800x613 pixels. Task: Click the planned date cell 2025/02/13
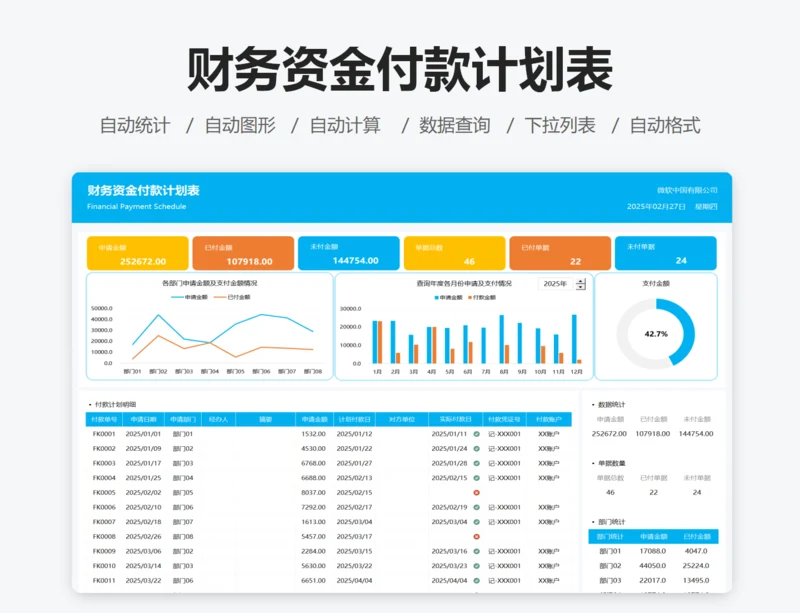(x=355, y=478)
